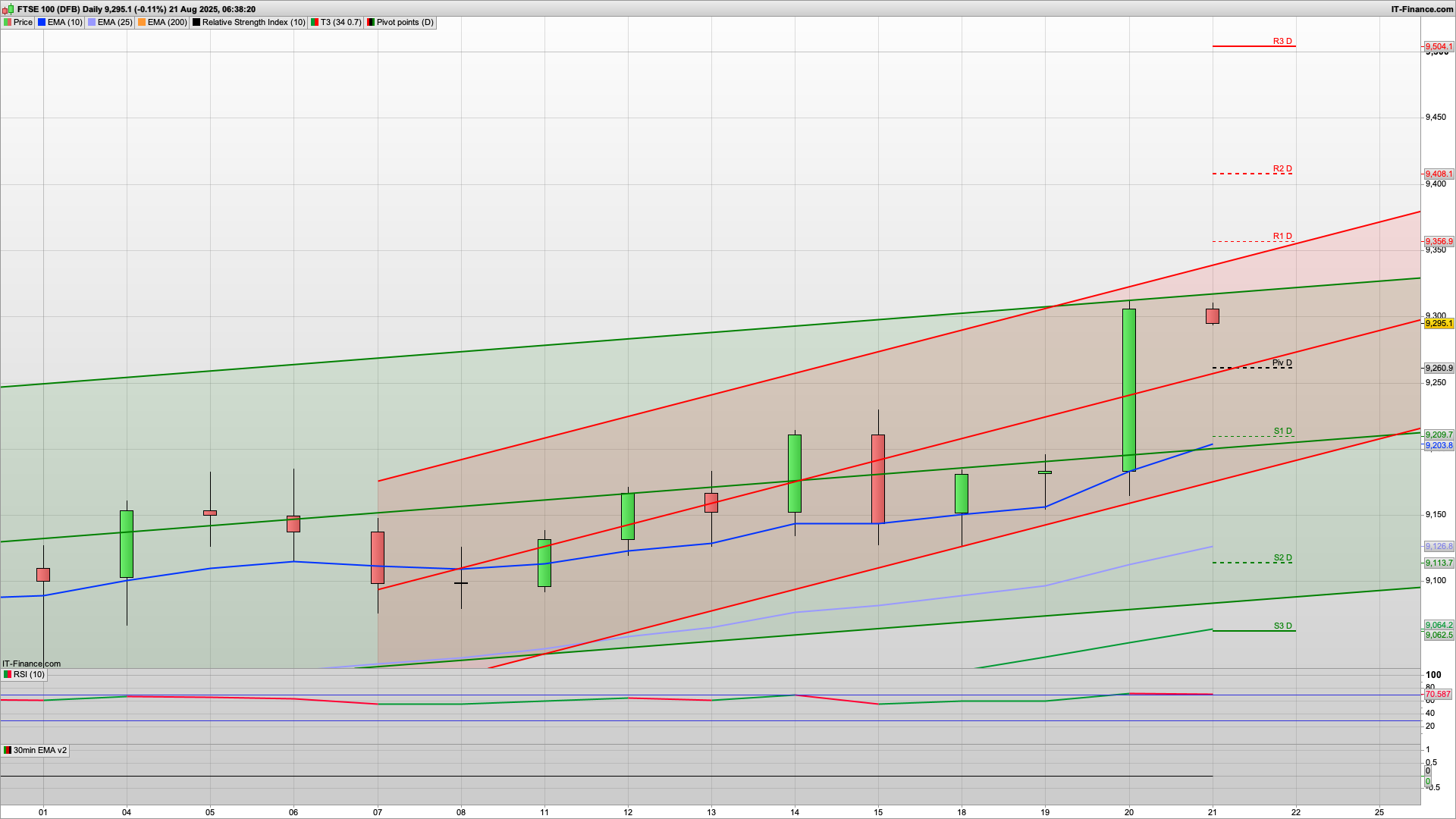
Task: Click the 30min EMA v2 panel icon
Action: pyautogui.click(x=8, y=751)
